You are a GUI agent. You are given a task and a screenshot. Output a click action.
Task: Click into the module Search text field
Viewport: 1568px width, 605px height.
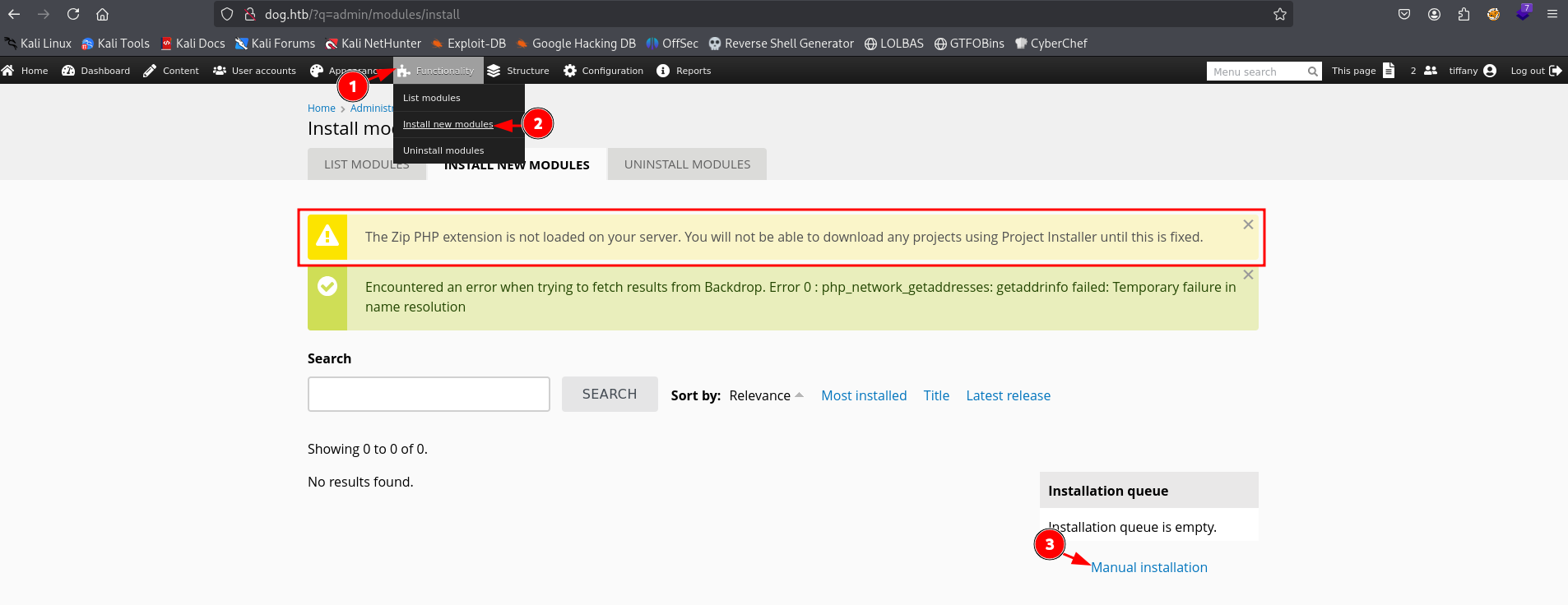tap(429, 395)
